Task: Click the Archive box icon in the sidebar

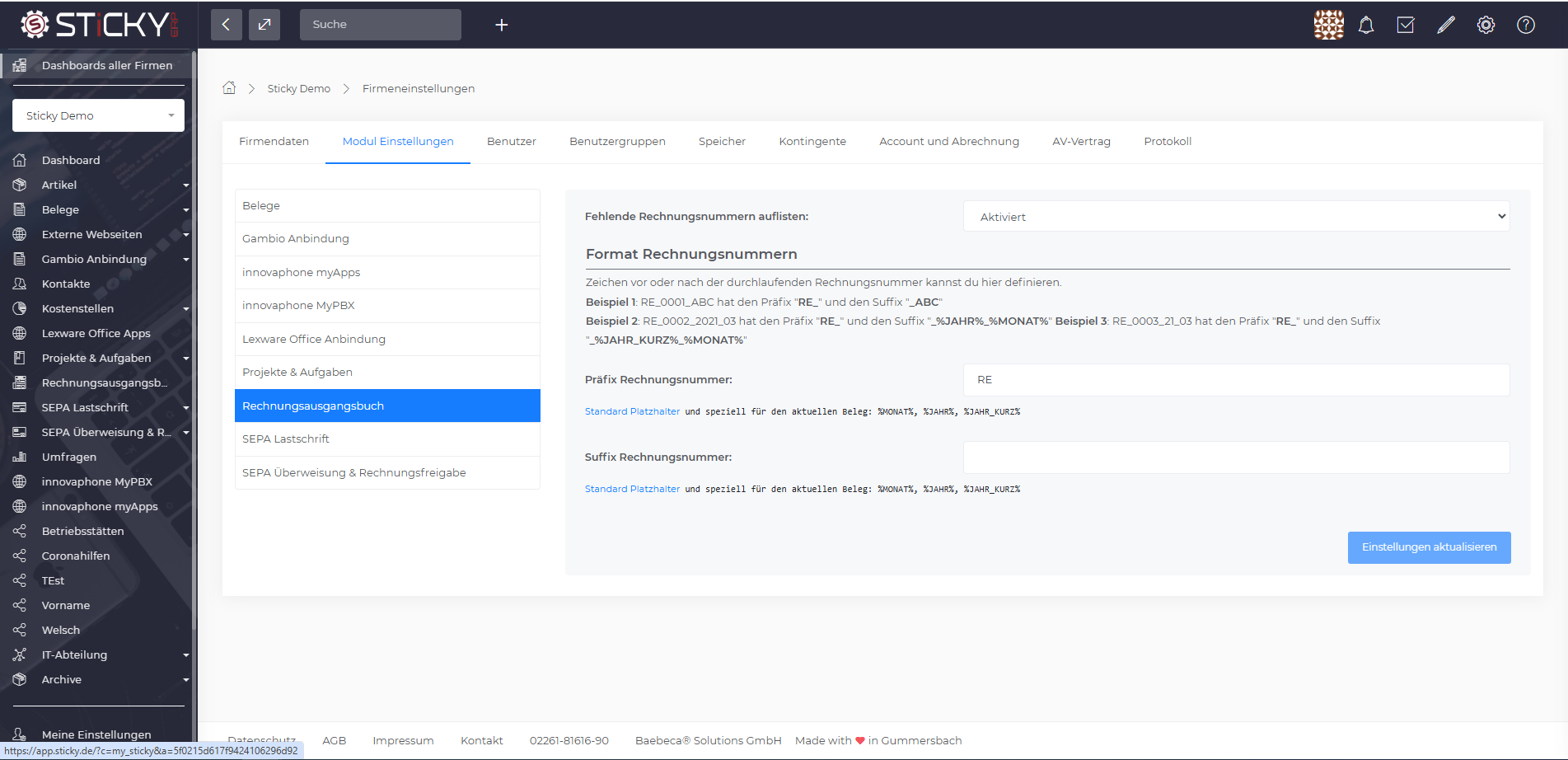Action: [x=20, y=679]
